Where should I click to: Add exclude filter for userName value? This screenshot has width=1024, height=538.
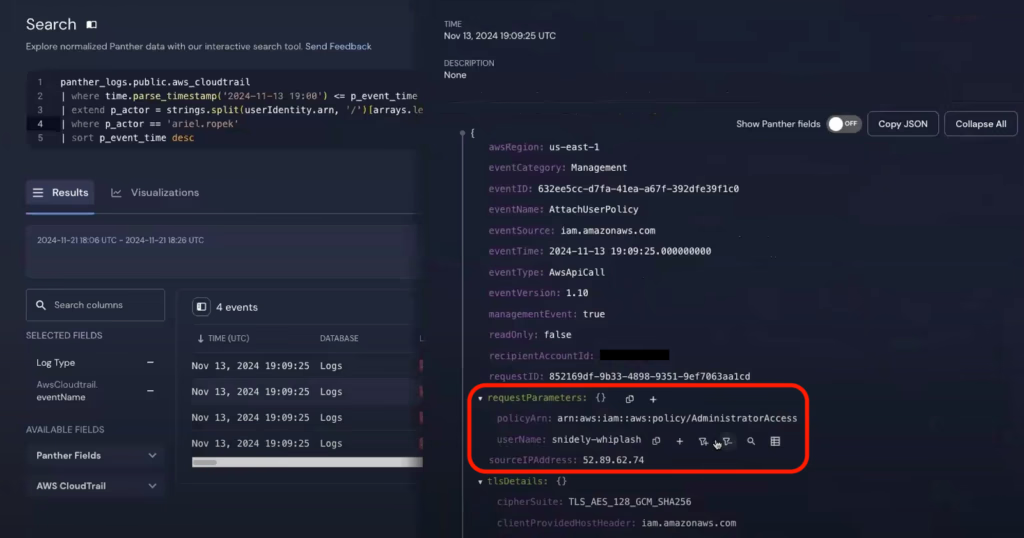728,441
